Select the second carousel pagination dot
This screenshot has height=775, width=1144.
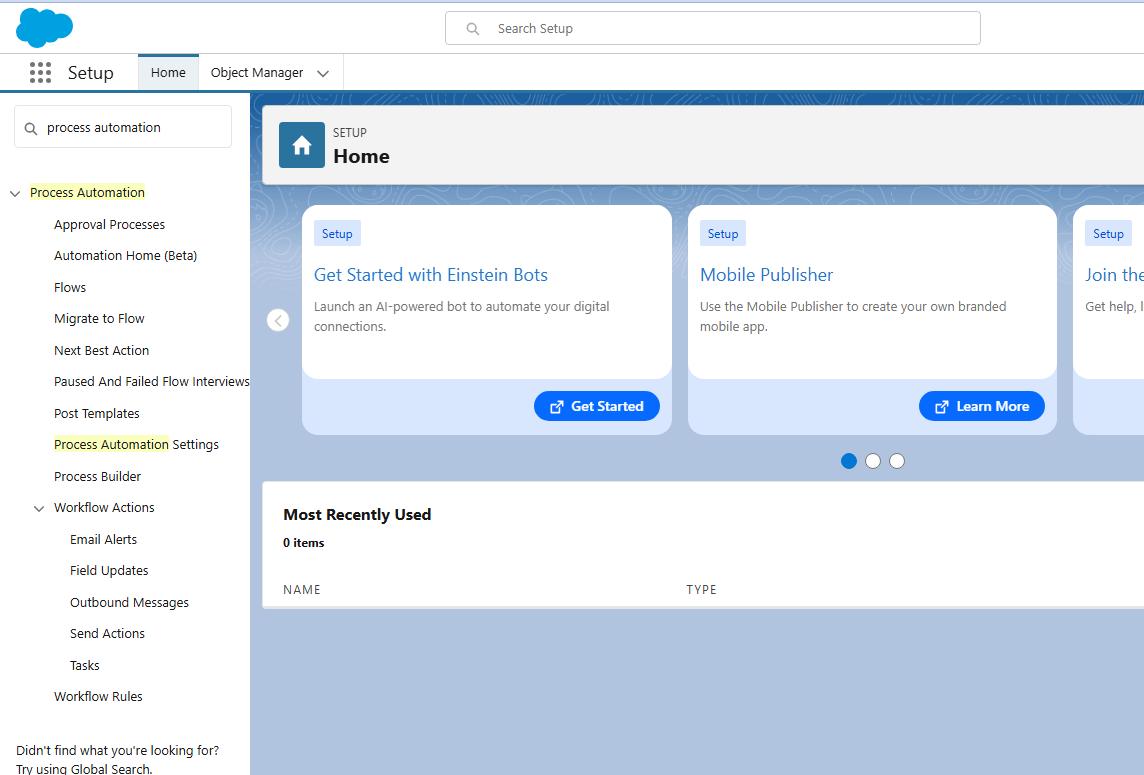873,461
